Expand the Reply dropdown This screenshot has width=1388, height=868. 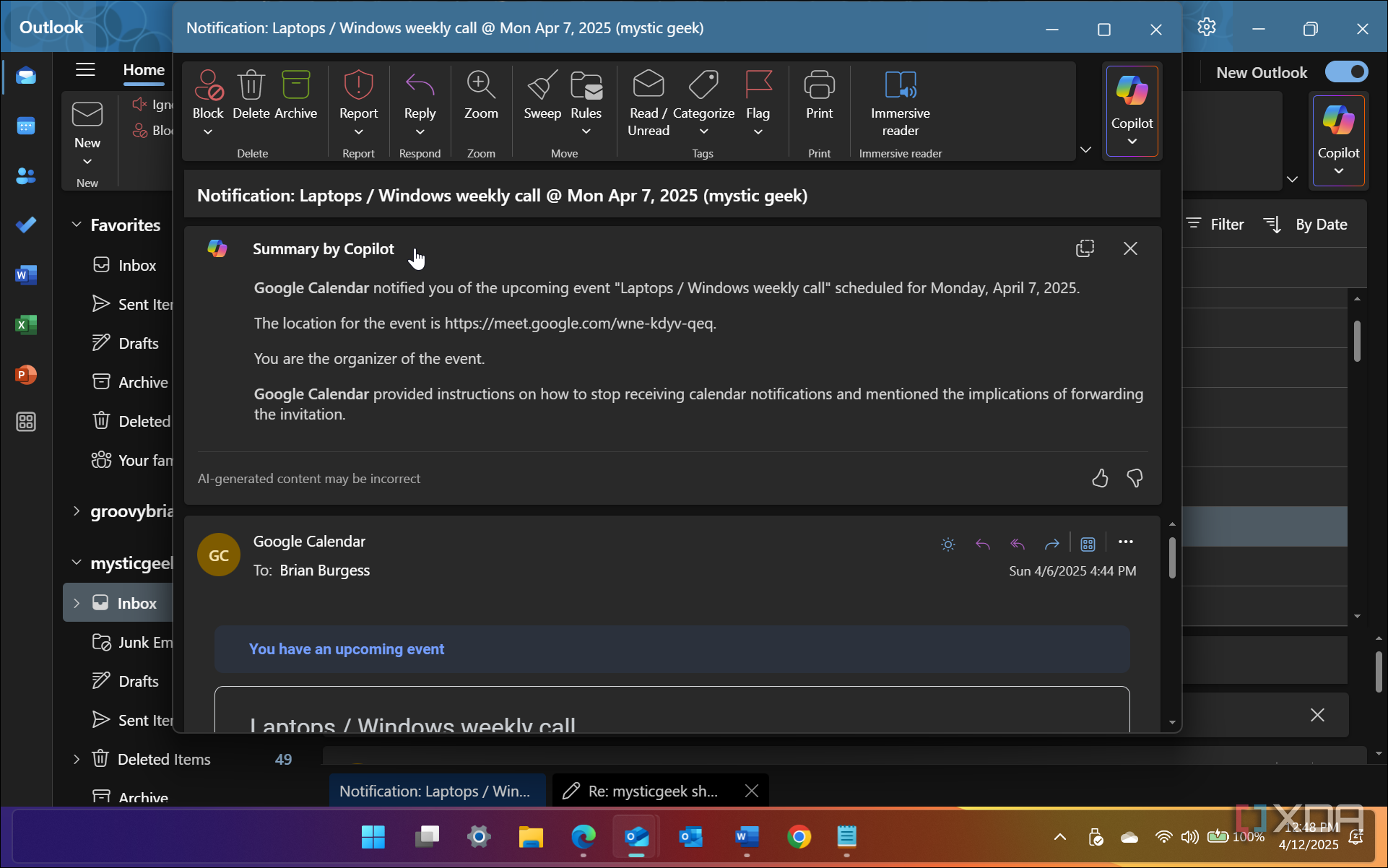pos(420,132)
